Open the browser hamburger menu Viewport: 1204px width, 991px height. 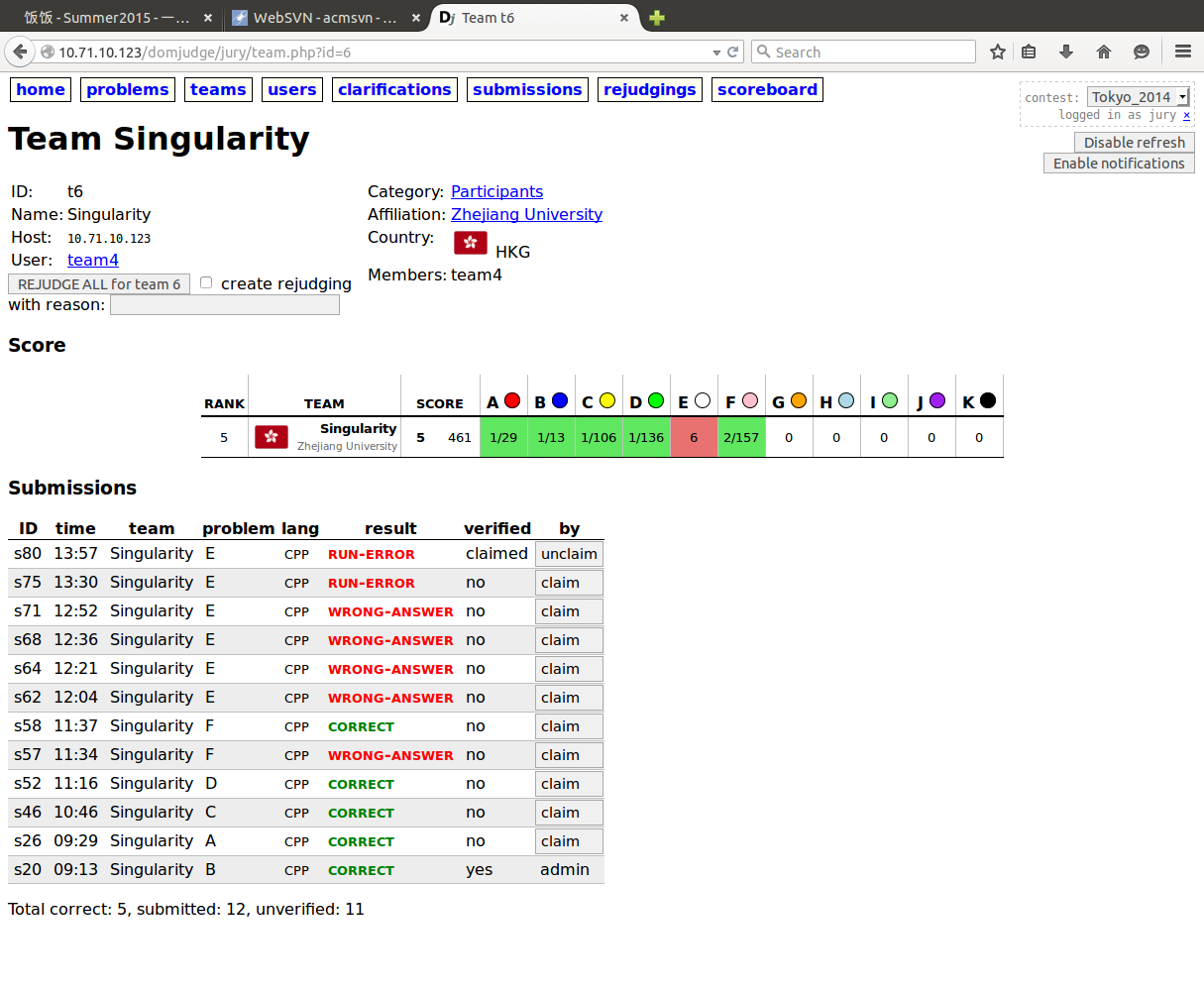[x=1182, y=52]
